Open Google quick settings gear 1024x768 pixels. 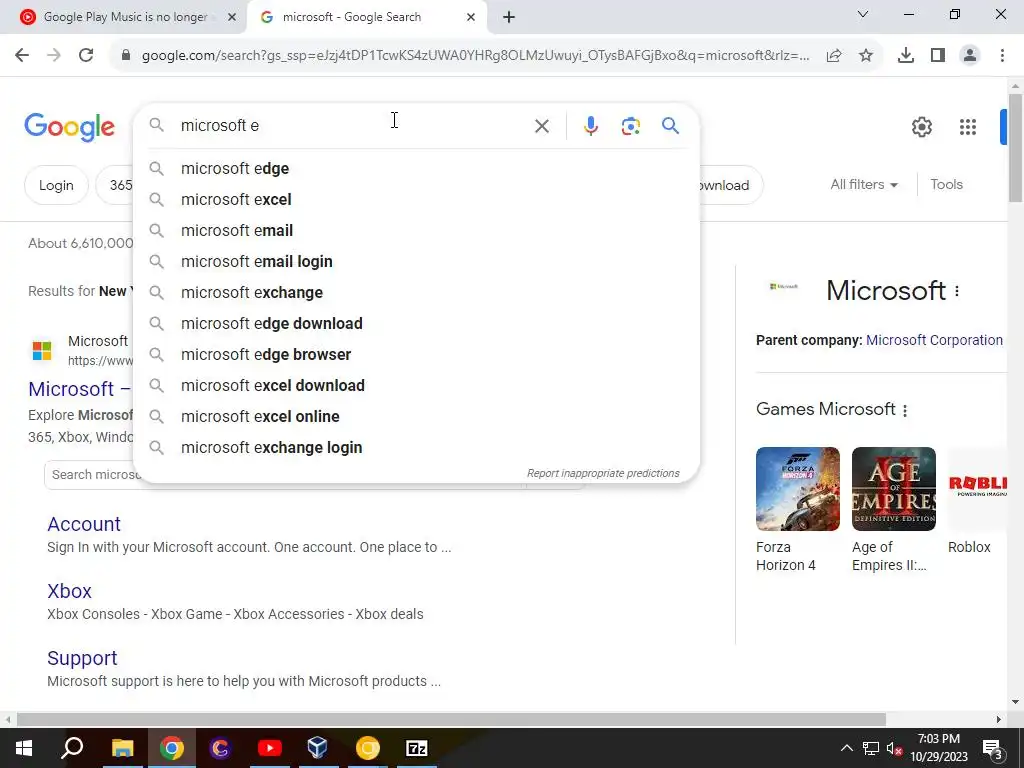point(921,127)
